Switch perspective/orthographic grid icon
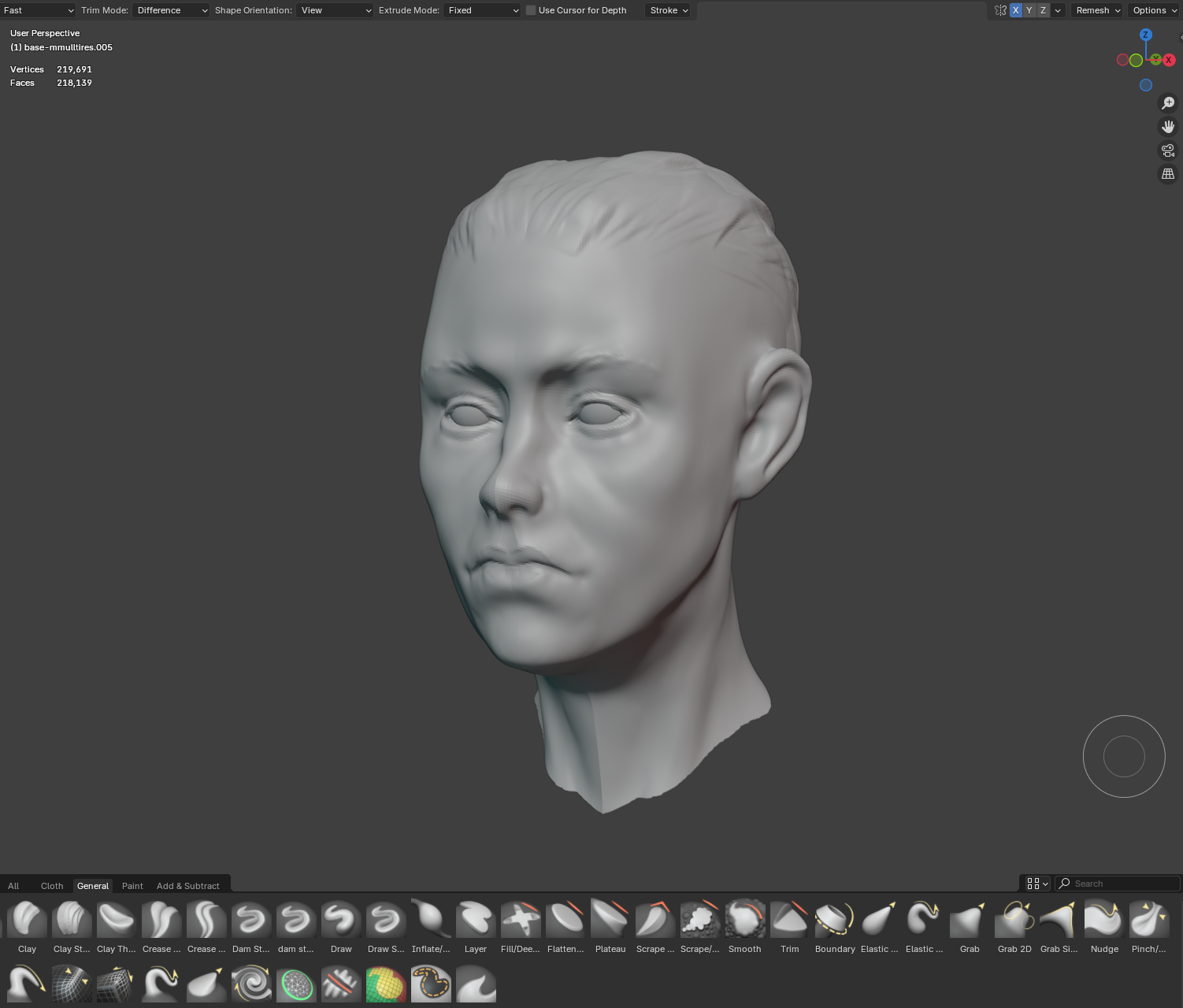Viewport: 1183px width, 1008px height. pyautogui.click(x=1168, y=174)
